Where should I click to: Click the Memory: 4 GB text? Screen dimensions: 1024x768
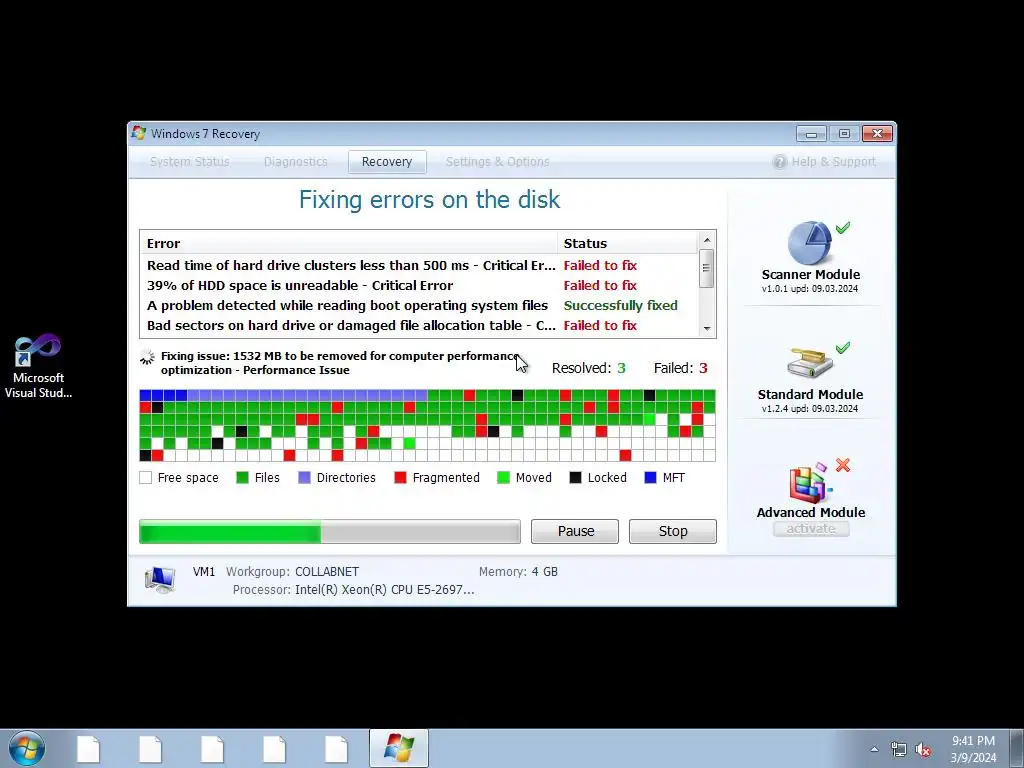(x=519, y=571)
